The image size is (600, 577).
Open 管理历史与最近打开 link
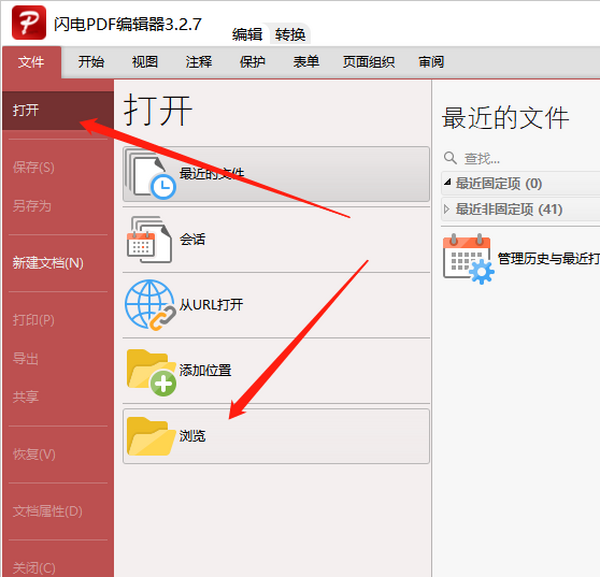pyautogui.click(x=548, y=259)
